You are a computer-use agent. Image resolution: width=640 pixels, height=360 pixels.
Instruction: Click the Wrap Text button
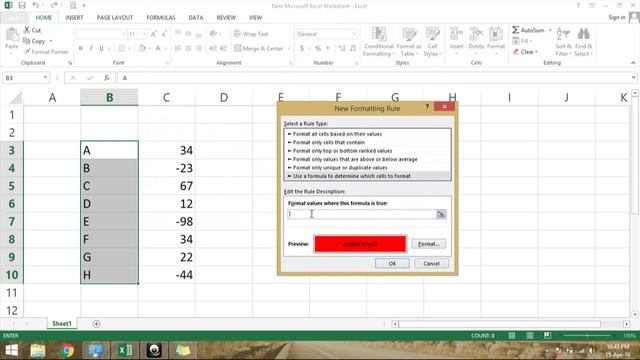(x=251, y=34)
